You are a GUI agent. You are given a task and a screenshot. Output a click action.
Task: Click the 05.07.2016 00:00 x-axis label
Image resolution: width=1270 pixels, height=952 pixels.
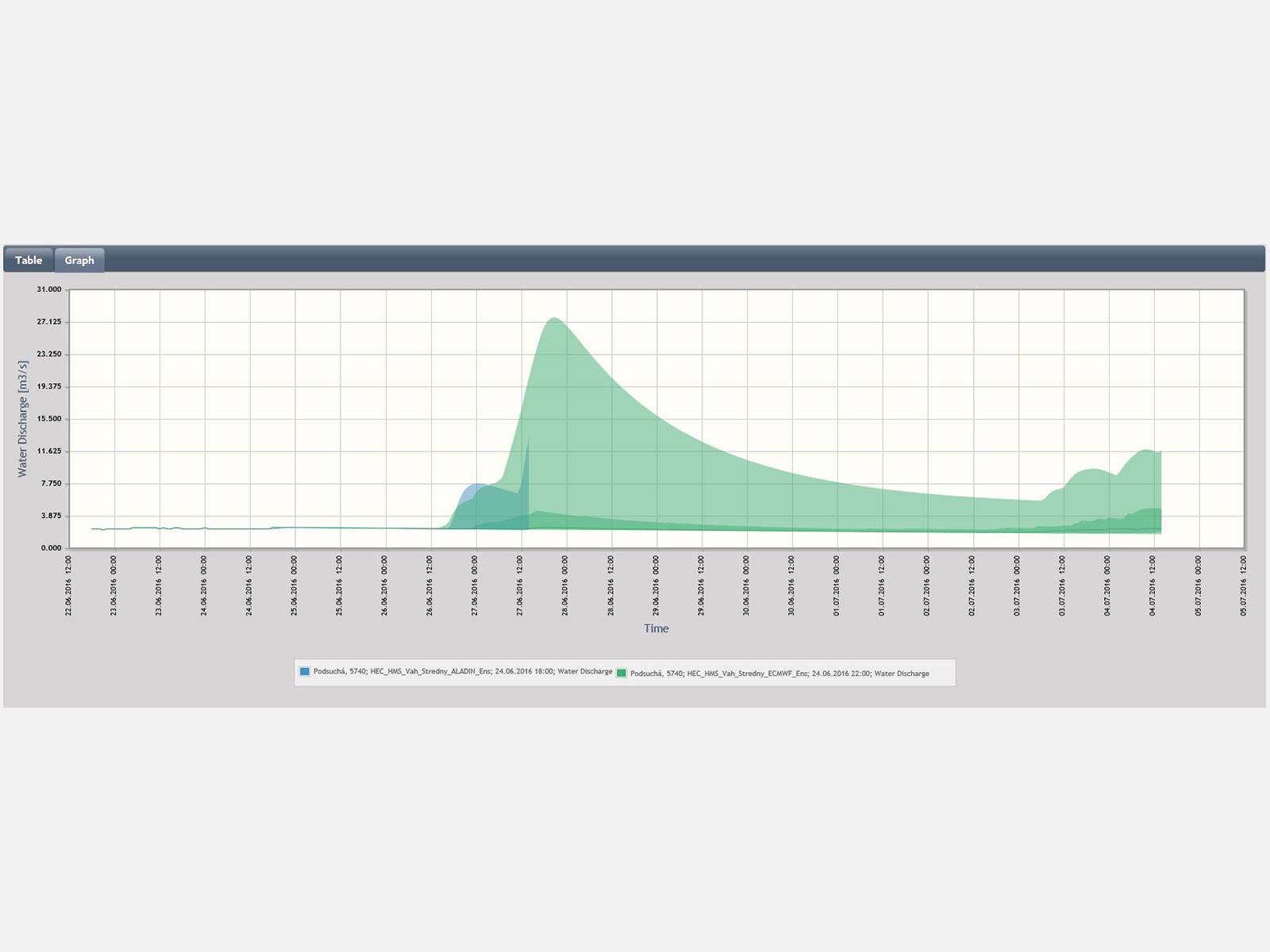point(1199,585)
